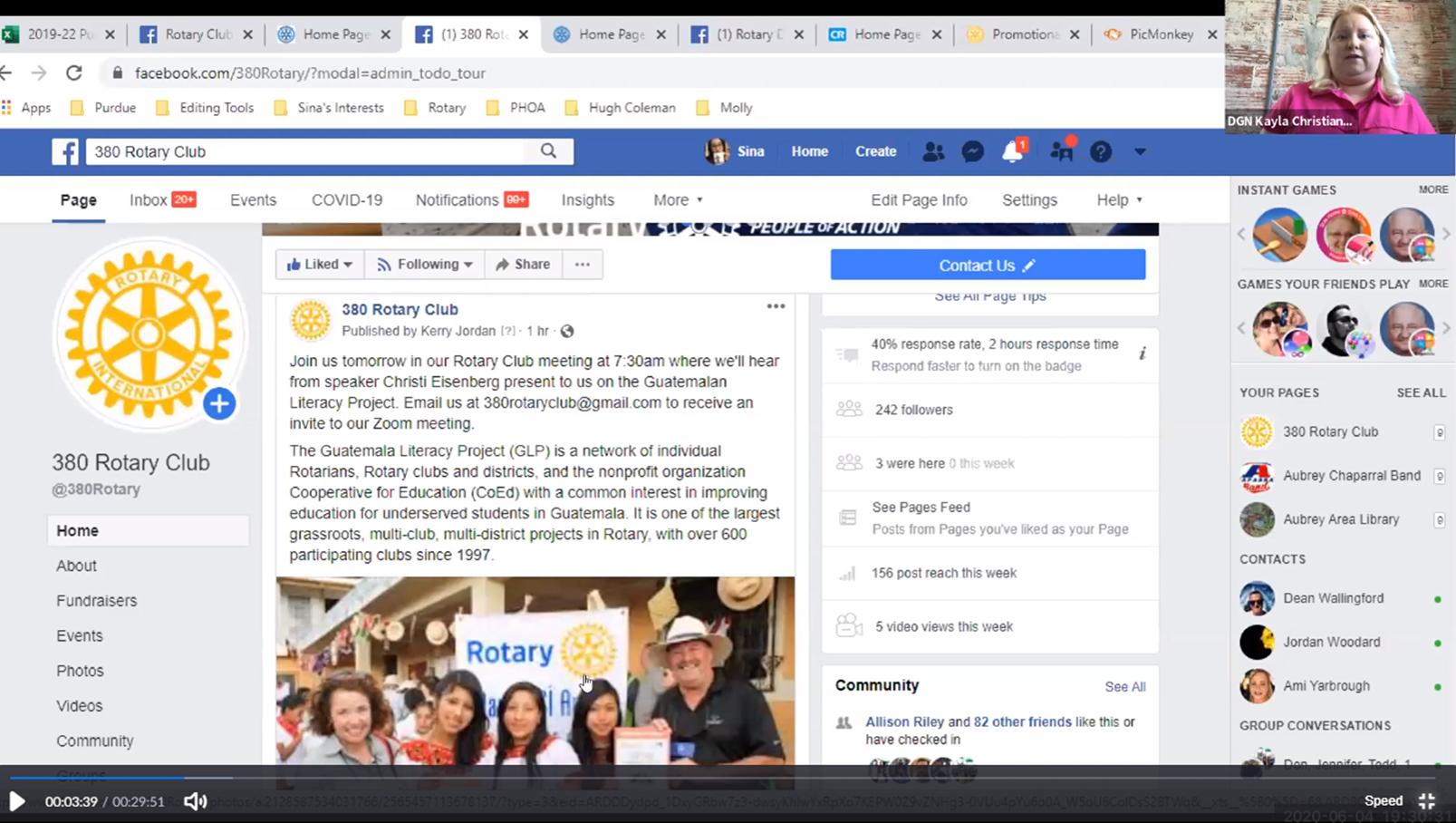Viewport: 1456px width, 823px height.
Task: Click the Facebook search magnifier icon
Action: click(x=548, y=151)
